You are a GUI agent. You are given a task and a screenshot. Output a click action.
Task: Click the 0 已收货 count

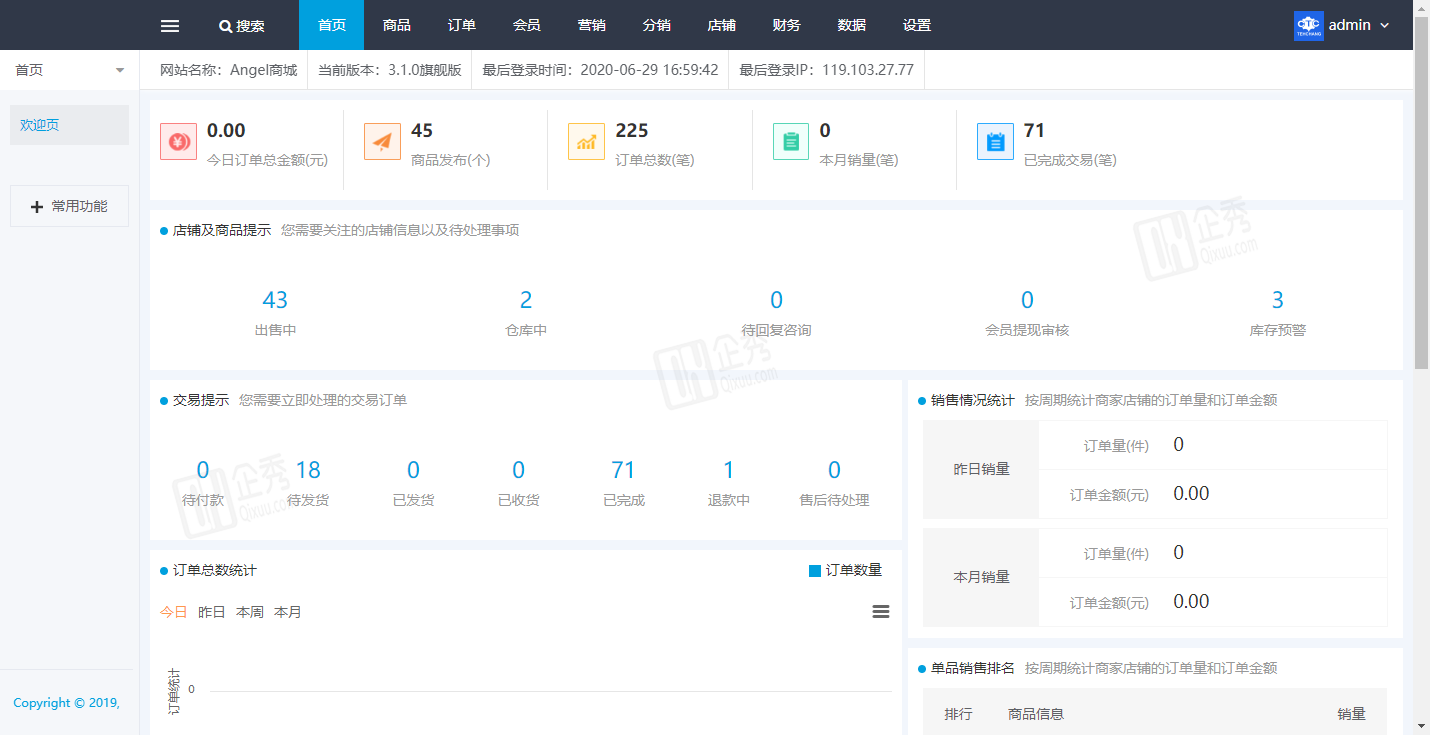pos(518,470)
